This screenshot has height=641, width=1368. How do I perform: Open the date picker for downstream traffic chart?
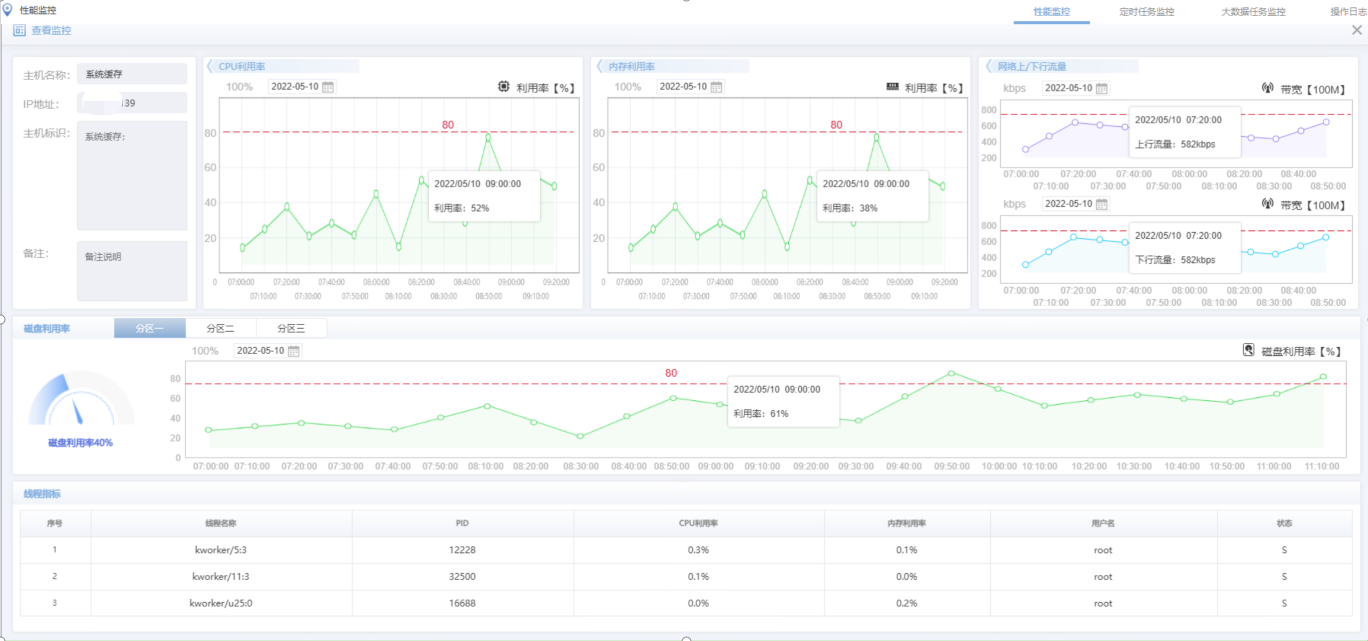pos(1101,204)
